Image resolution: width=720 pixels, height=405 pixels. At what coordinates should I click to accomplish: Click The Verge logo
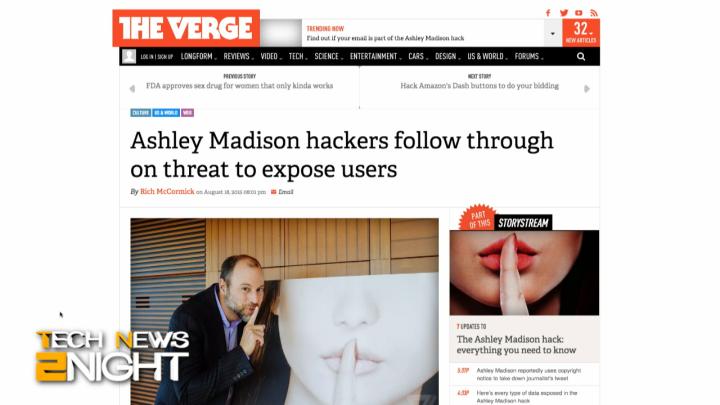pyautogui.click(x=186, y=28)
